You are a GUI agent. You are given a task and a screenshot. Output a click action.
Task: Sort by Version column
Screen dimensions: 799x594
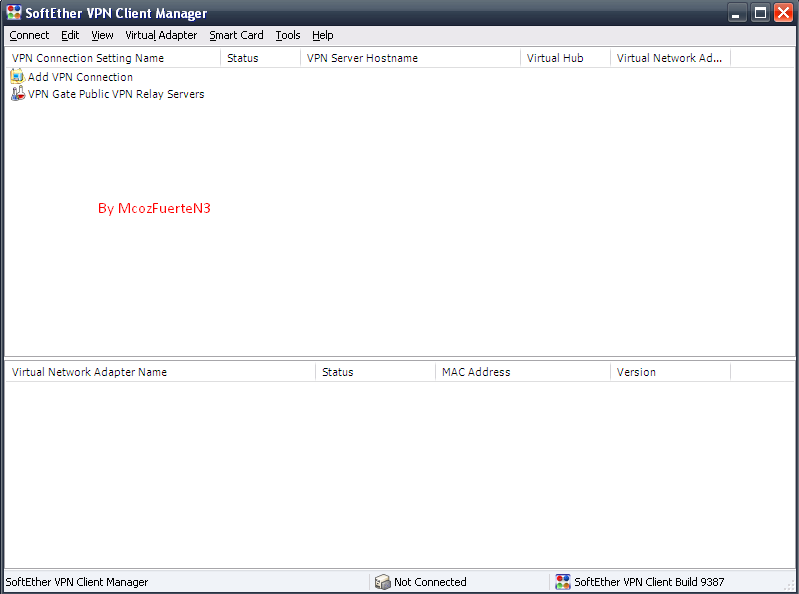(x=670, y=372)
